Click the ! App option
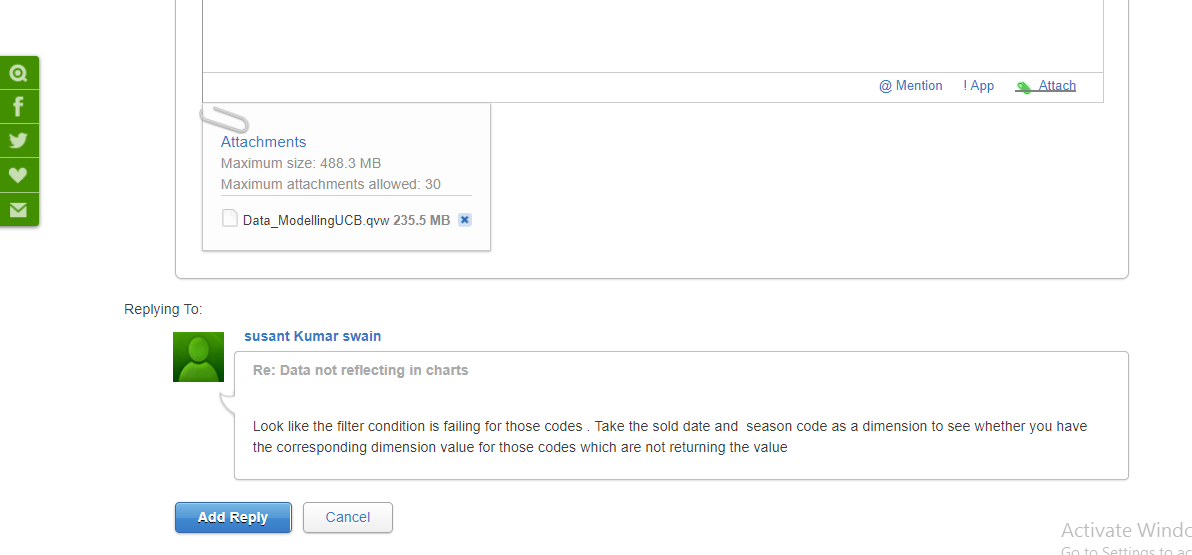 tap(978, 86)
